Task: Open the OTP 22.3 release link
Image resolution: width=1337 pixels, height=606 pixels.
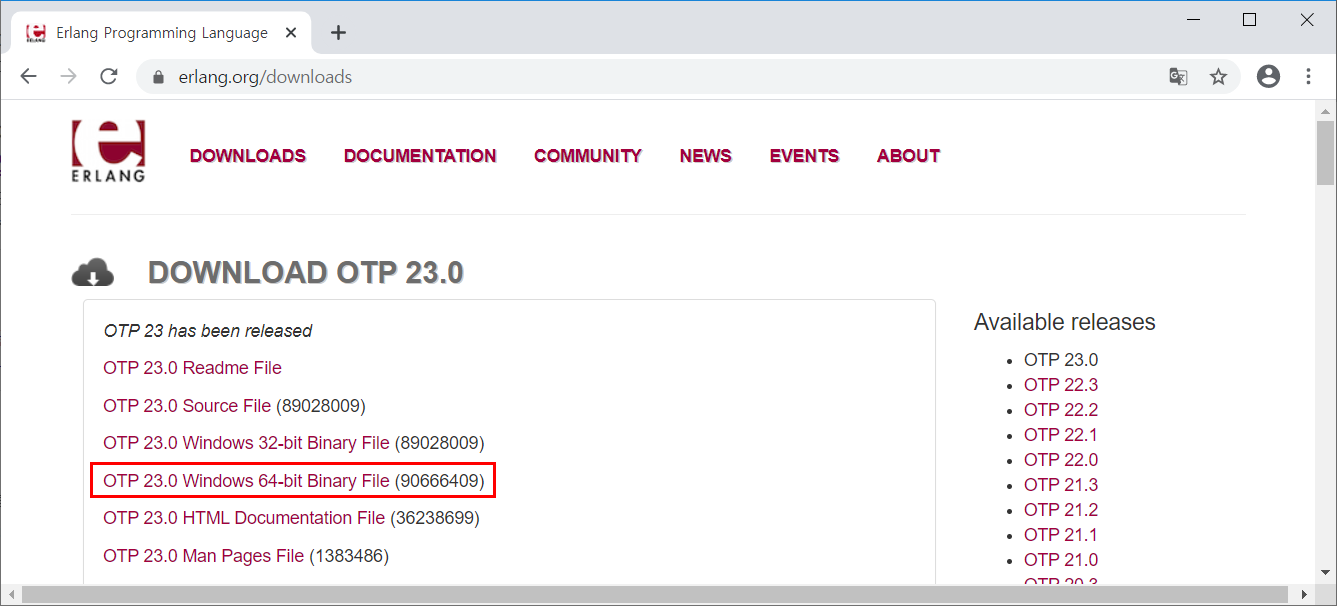Action: pyautogui.click(x=1061, y=385)
